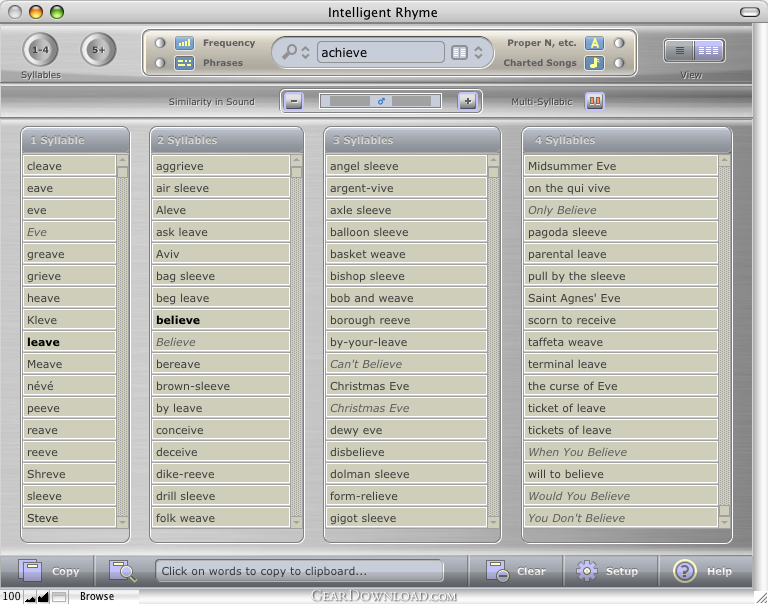The height and width of the screenshot is (604, 768).
Task: Click the word "Steve"
Action: [69, 518]
